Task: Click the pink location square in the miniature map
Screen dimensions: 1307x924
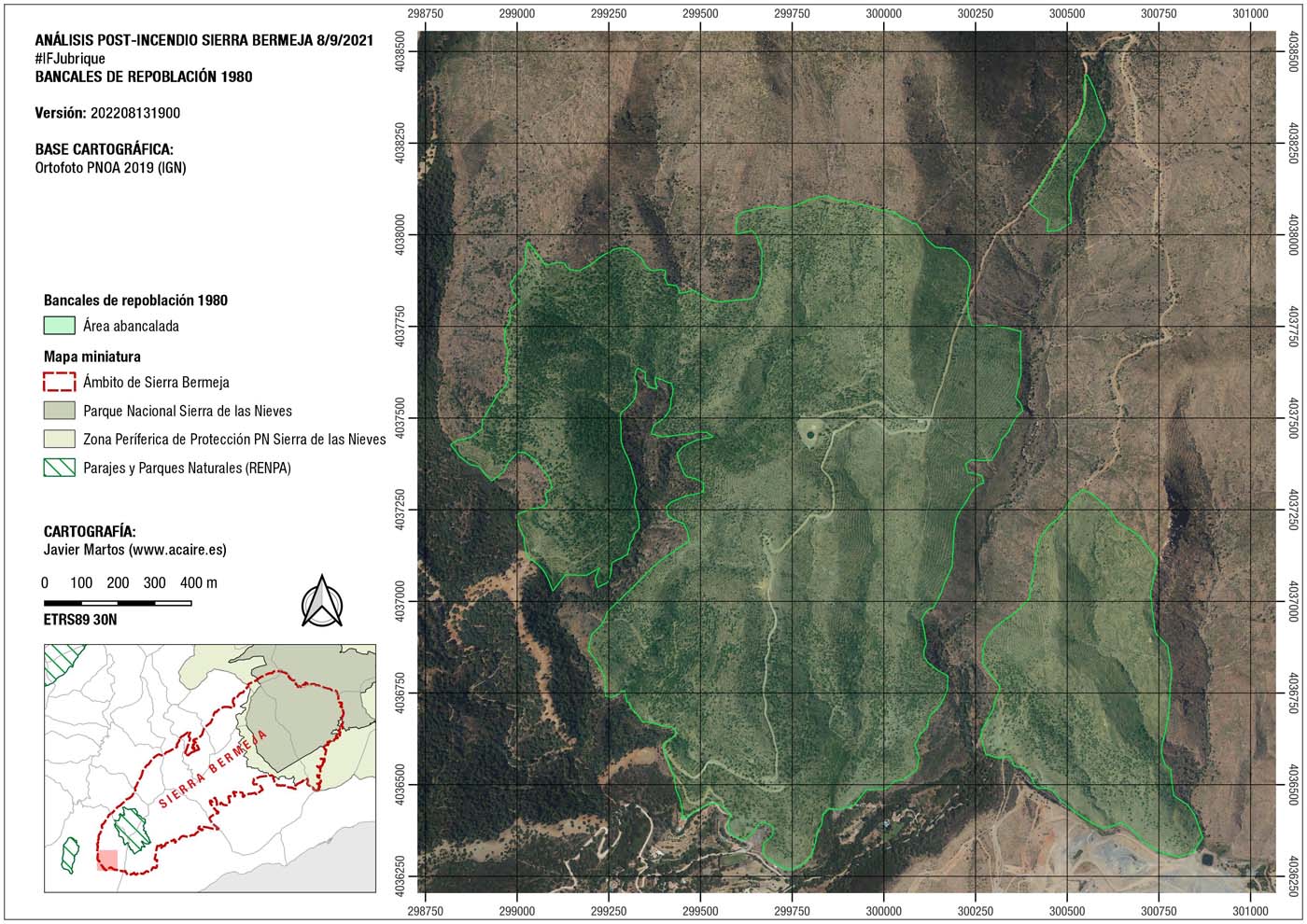Action: pos(107,860)
